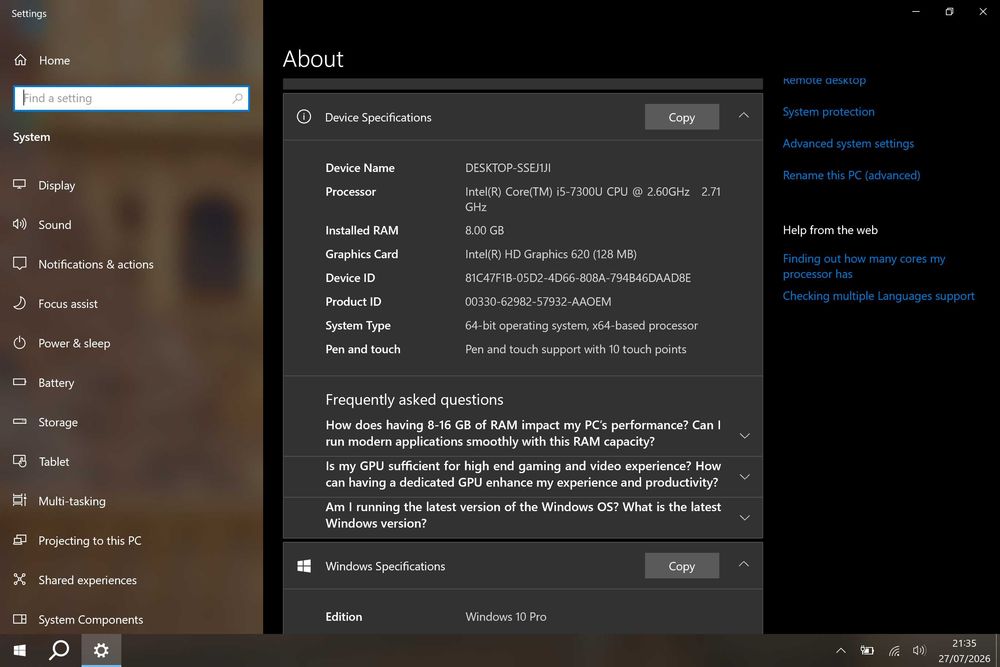The height and width of the screenshot is (667, 1000).
Task: Collapse the Windows Specifications section
Action: point(744,565)
